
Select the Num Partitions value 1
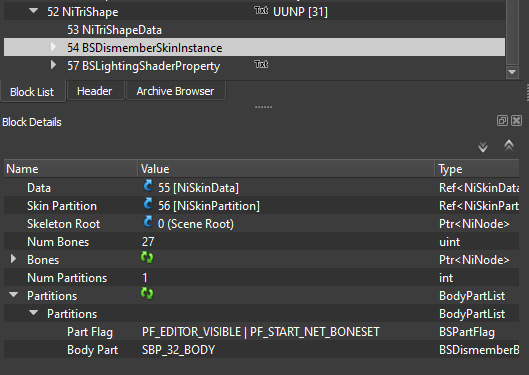(x=145, y=278)
